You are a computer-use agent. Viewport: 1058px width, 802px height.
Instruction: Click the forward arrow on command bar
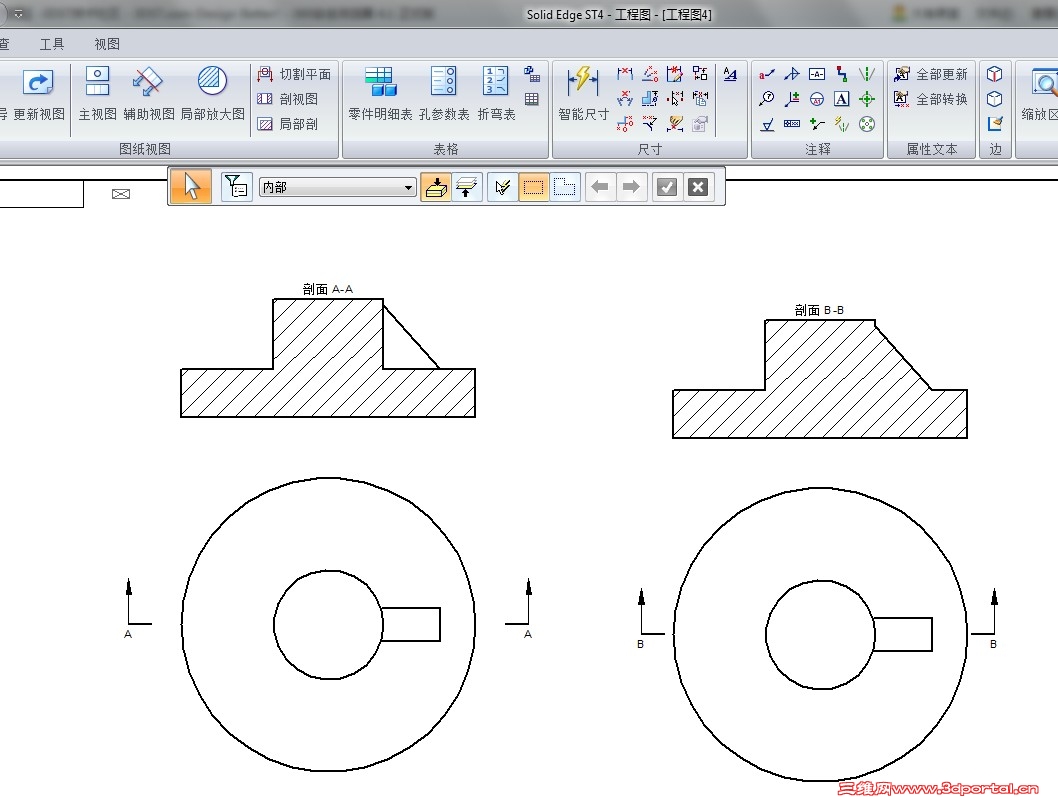click(x=631, y=187)
